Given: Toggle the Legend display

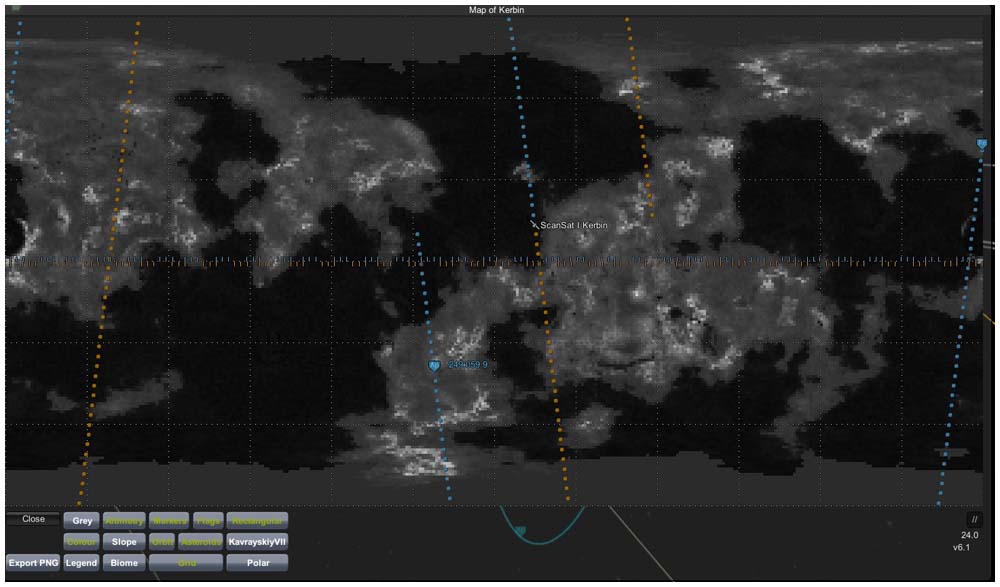Looking at the screenshot, I should pyautogui.click(x=82, y=563).
